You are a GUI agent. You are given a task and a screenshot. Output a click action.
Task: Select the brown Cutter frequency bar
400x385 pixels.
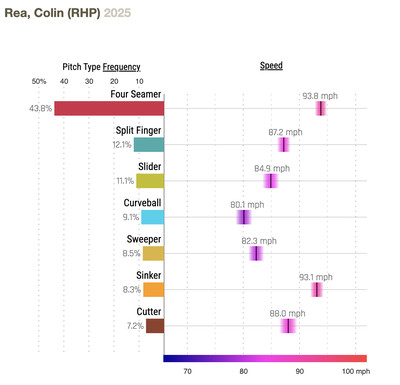click(x=155, y=326)
